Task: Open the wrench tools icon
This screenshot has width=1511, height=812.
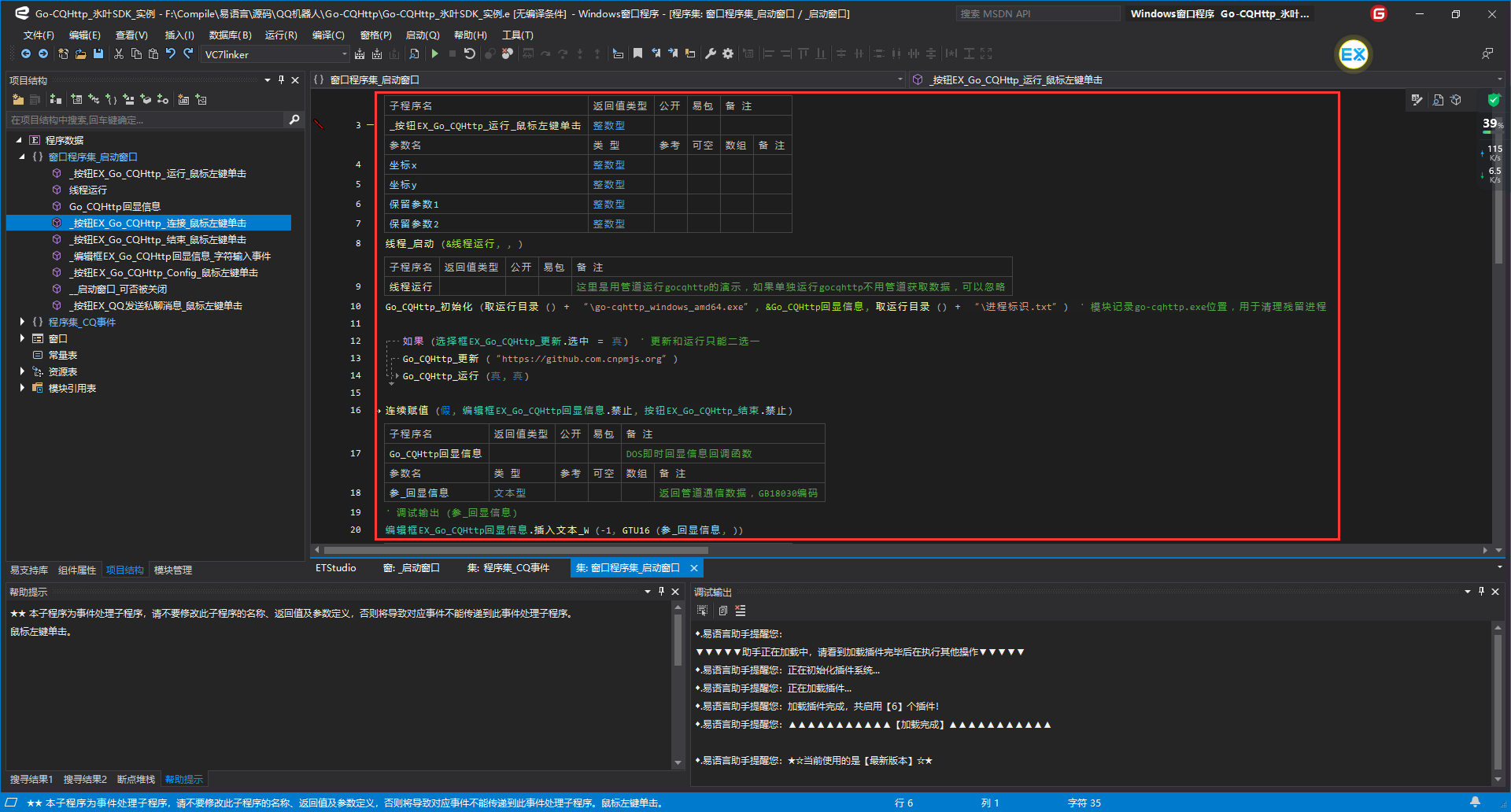Action: pyautogui.click(x=711, y=54)
